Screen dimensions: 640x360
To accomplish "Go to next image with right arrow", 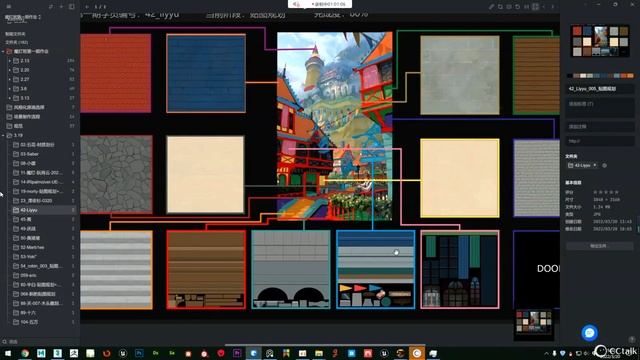I will (x=553, y=7).
